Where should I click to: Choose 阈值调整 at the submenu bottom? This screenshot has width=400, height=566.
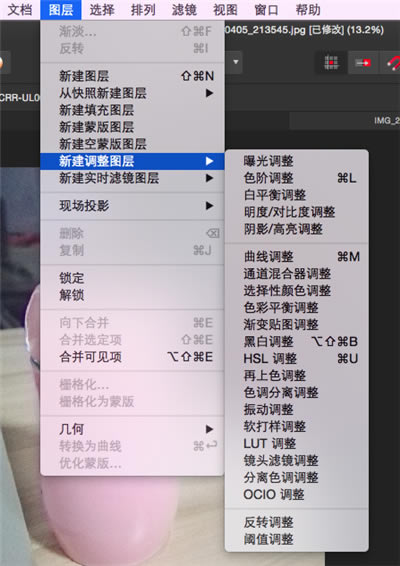point(296,540)
